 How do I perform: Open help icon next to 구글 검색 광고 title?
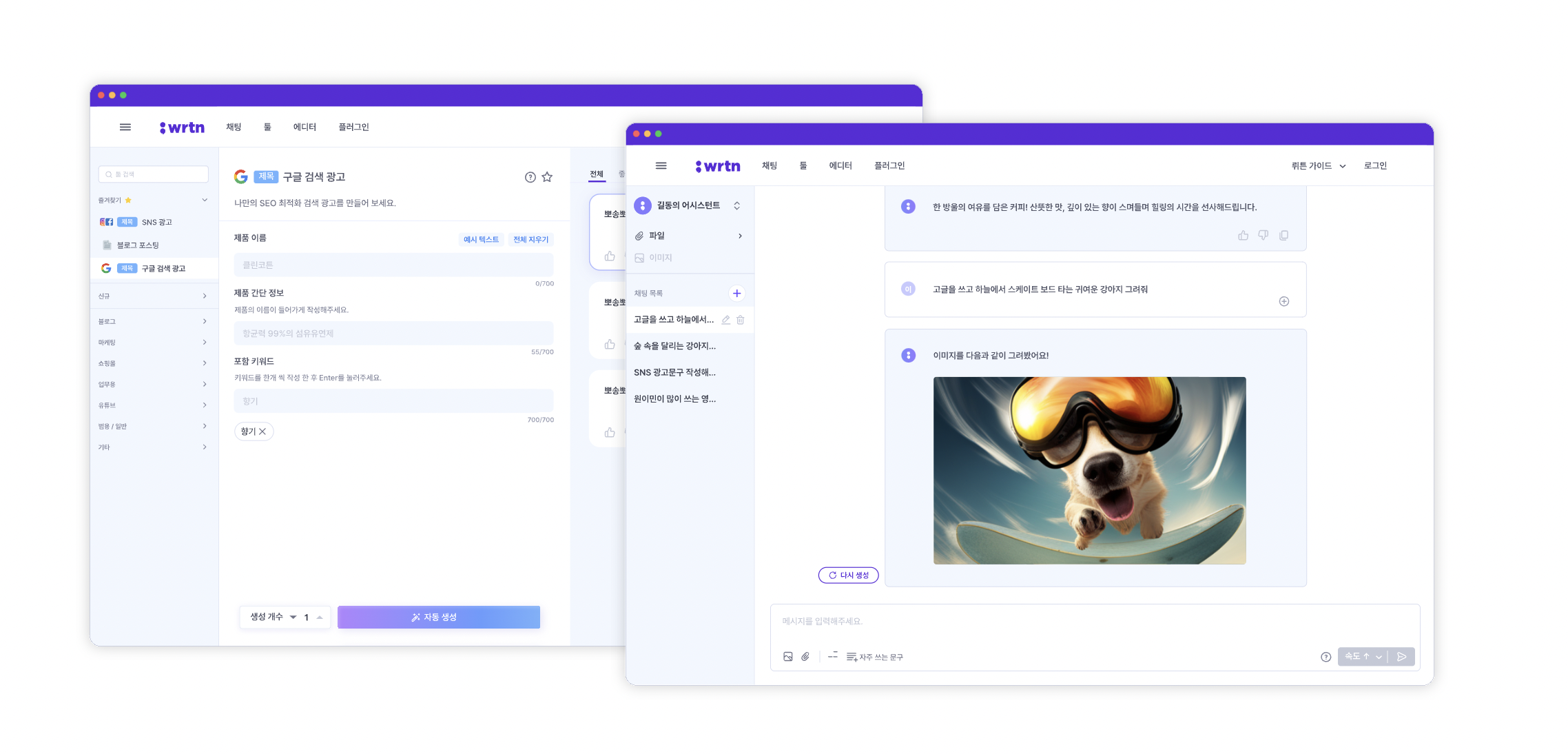(530, 177)
